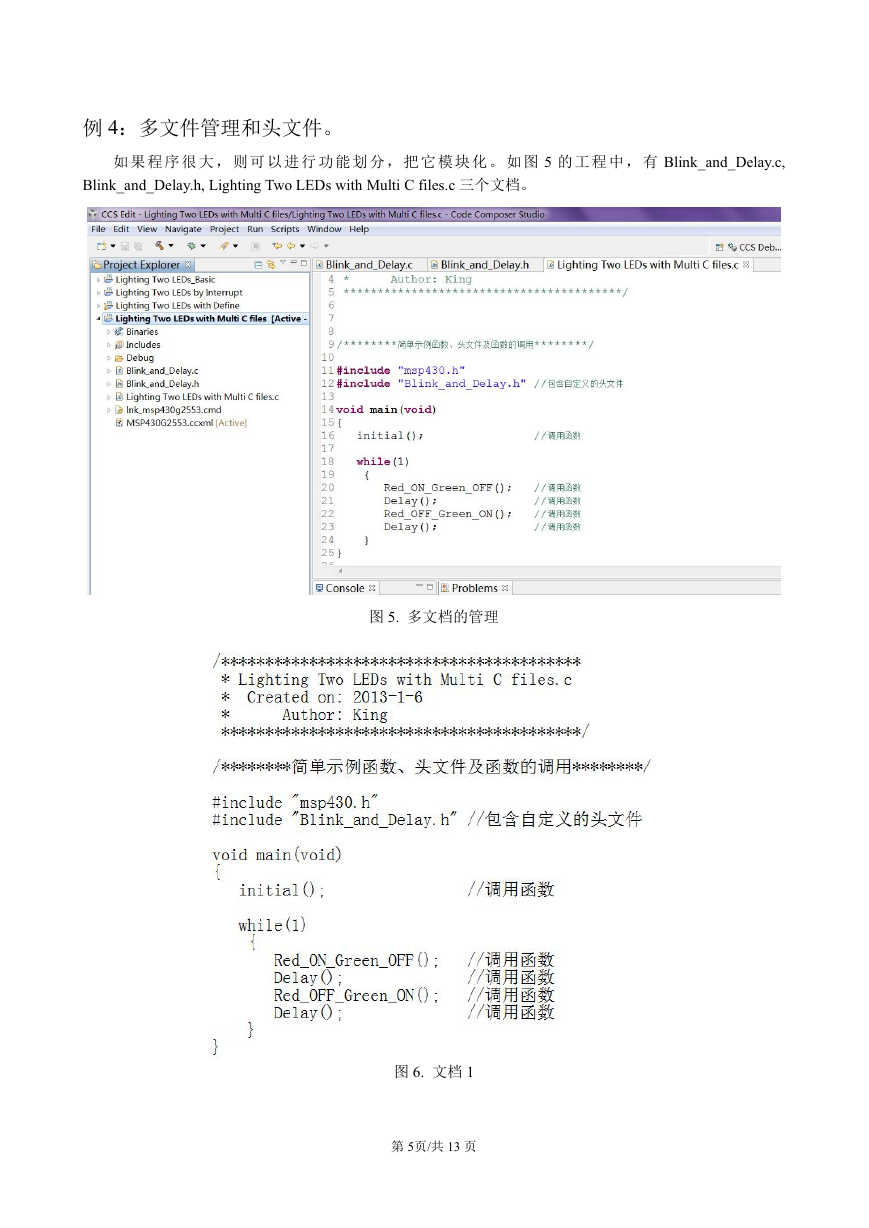Click Link with Editor icon
The width and height of the screenshot is (869, 1228).
270,265
